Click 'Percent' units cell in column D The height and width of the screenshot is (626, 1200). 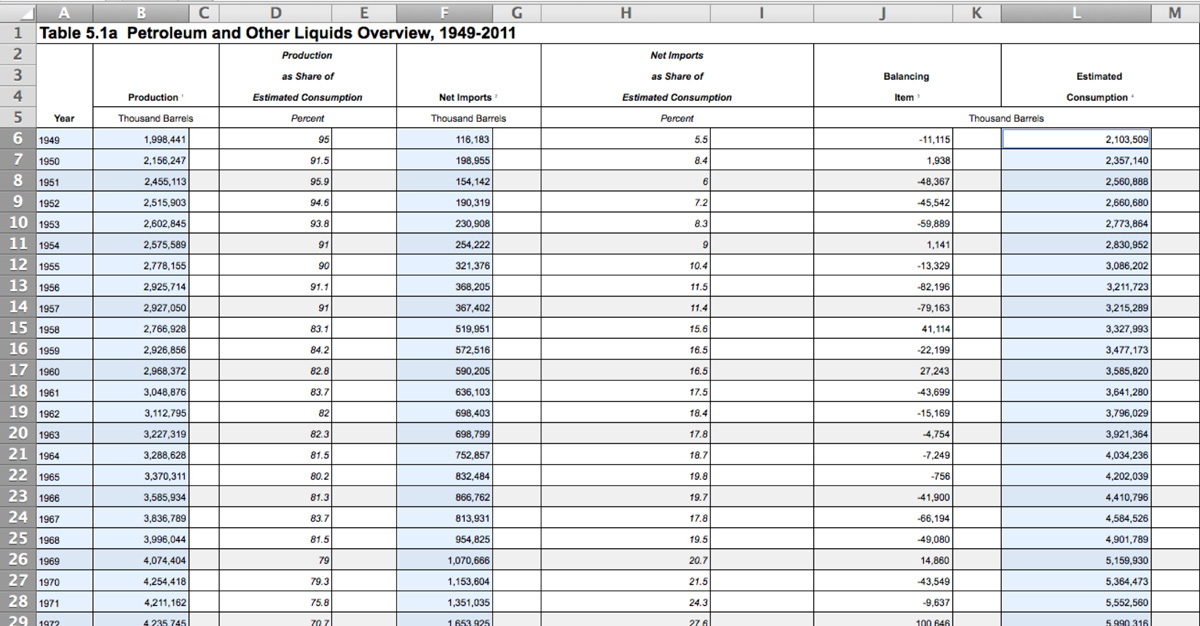[x=307, y=118]
